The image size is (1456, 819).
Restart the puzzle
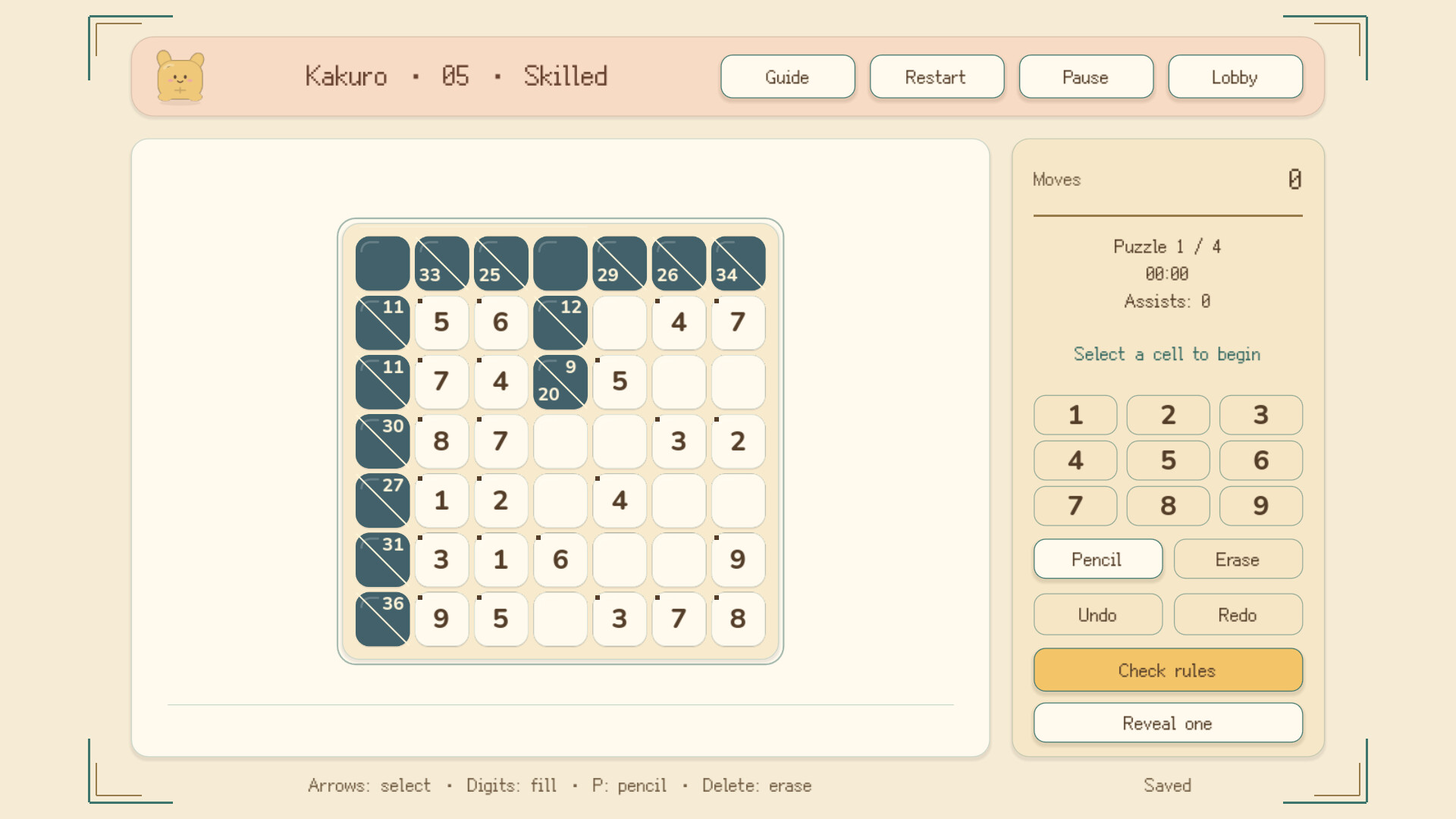[x=937, y=77]
